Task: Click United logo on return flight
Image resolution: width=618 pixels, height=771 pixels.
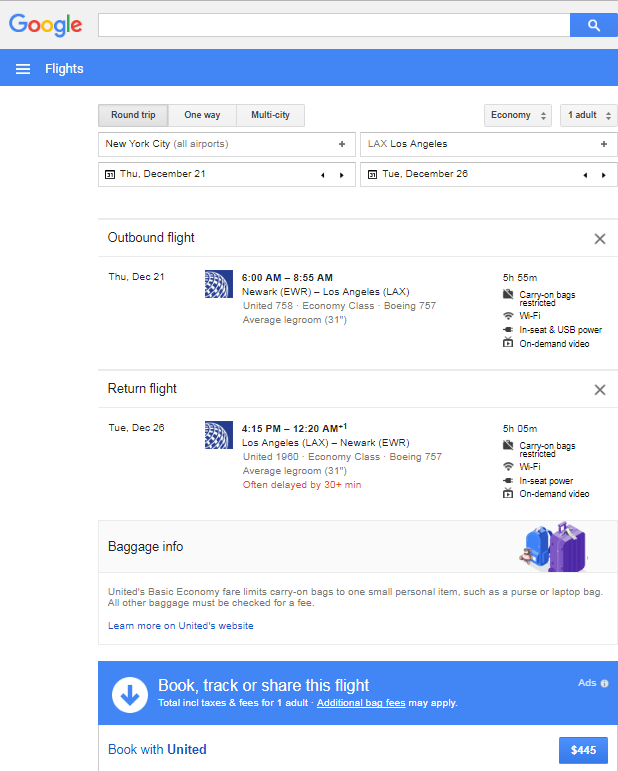Action: [x=219, y=435]
